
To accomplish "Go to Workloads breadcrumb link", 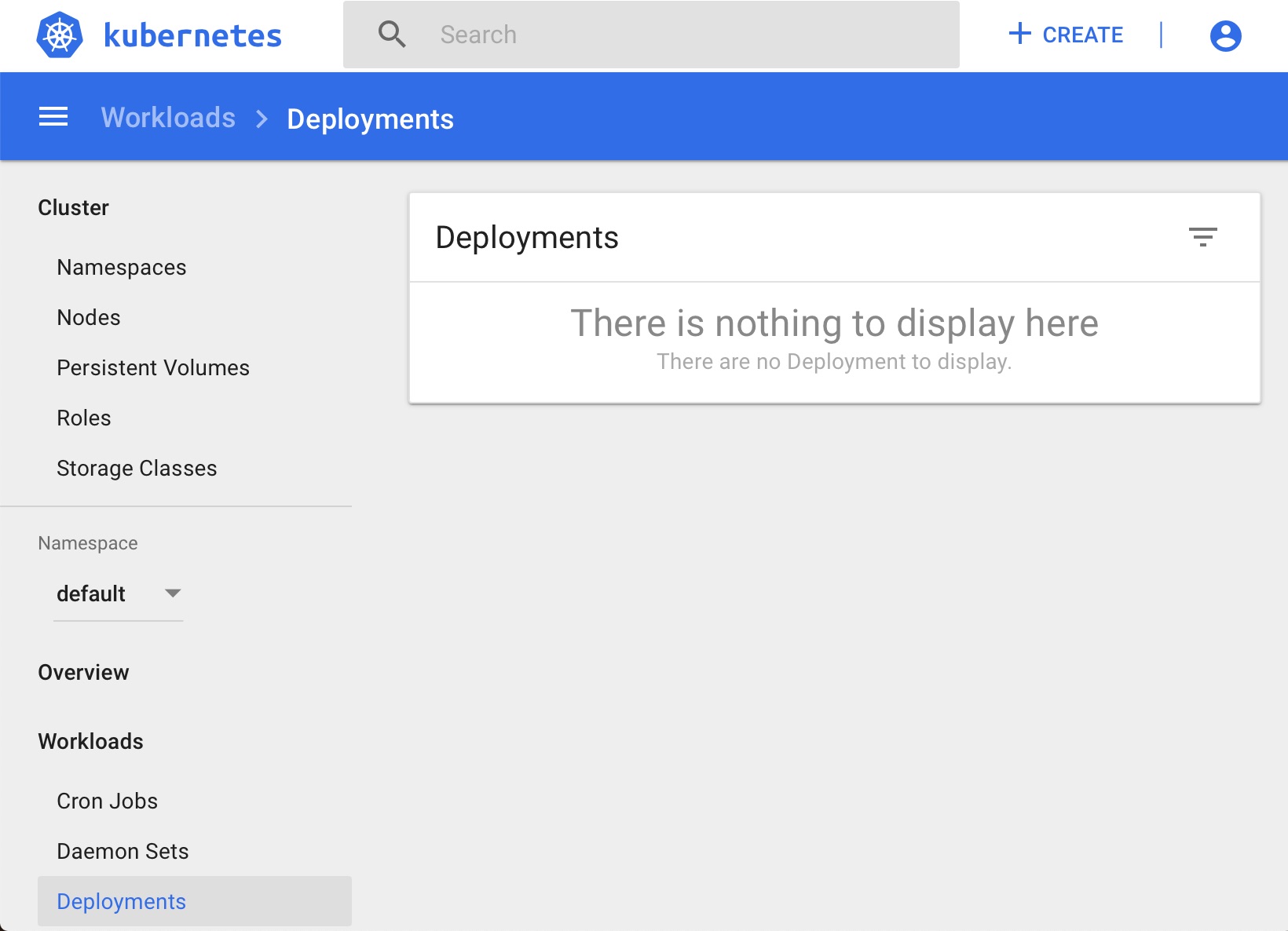I will pos(168,118).
